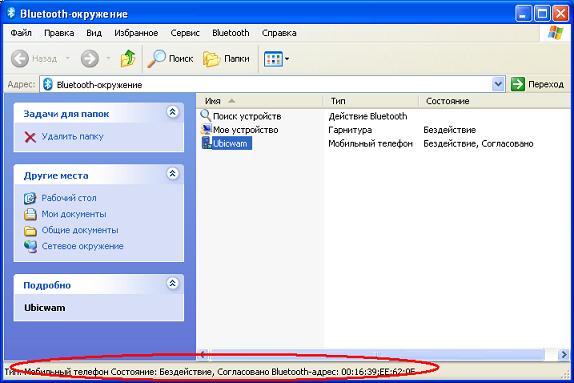Open the Views icon in toolbar
The width and height of the screenshot is (574, 383).
(x=273, y=59)
